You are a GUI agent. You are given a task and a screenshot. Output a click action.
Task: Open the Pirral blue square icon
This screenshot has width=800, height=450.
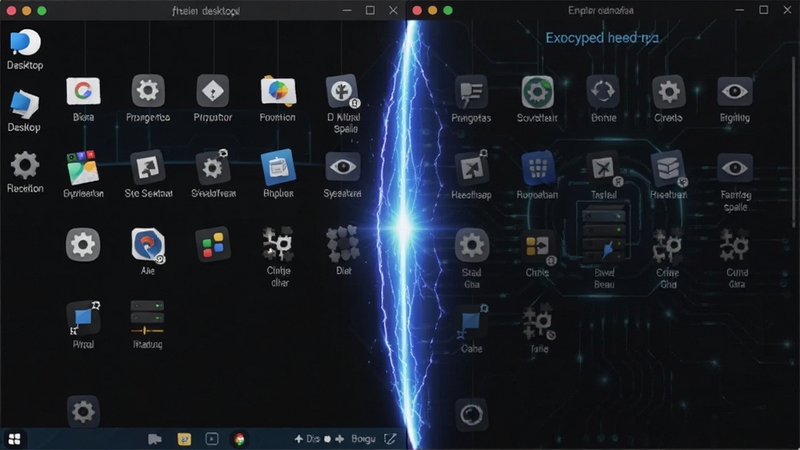pos(83,318)
